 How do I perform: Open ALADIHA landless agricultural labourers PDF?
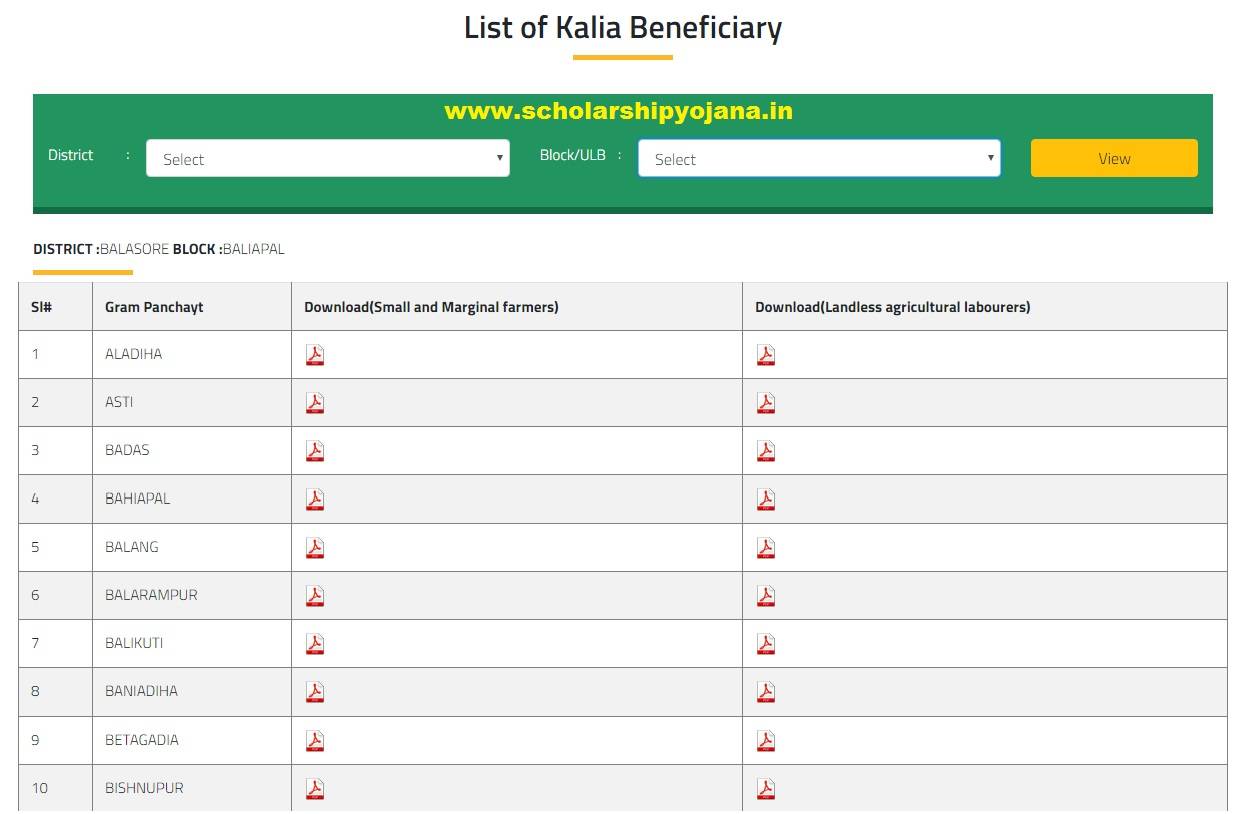pyautogui.click(x=766, y=355)
